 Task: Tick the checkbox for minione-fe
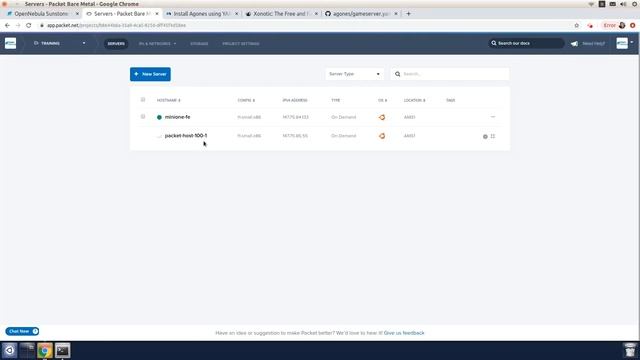(x=143, y=117)
